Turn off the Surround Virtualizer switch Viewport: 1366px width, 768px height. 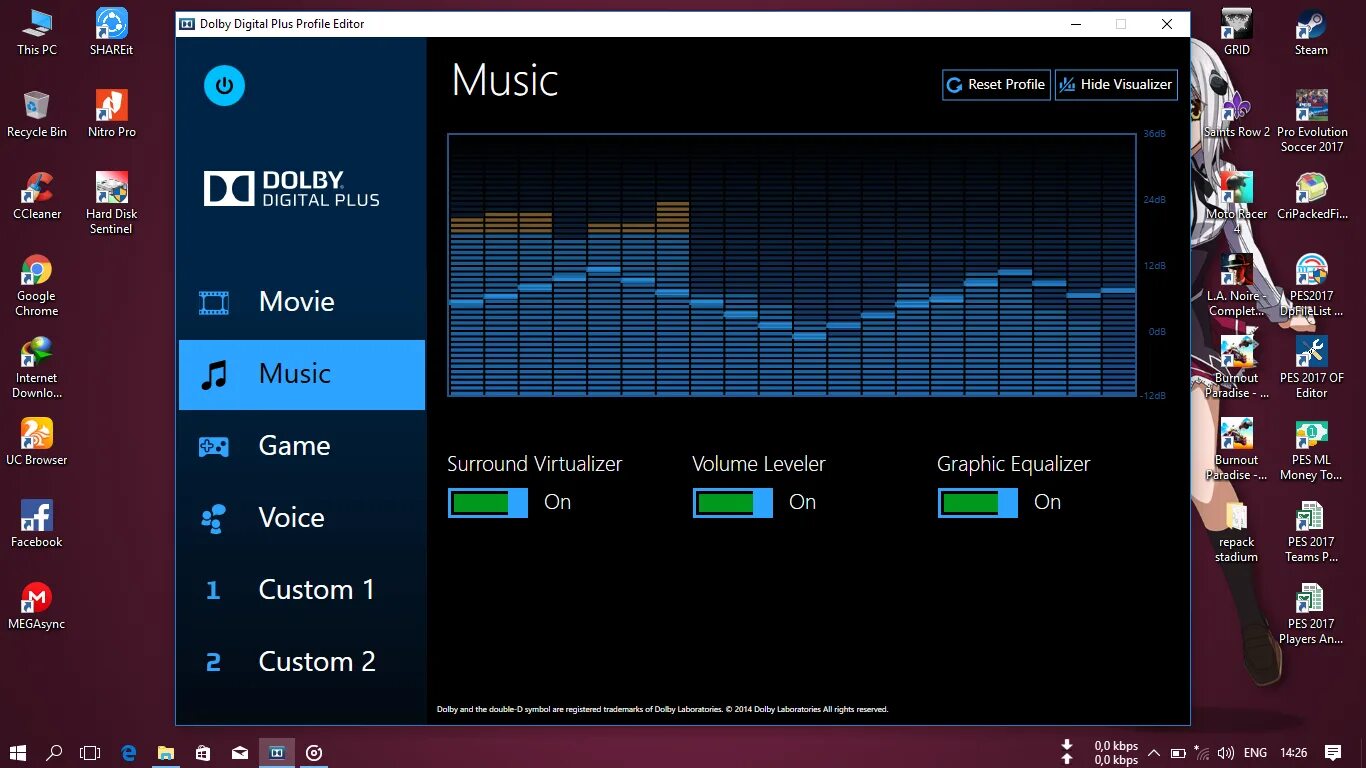click(487, 503)
